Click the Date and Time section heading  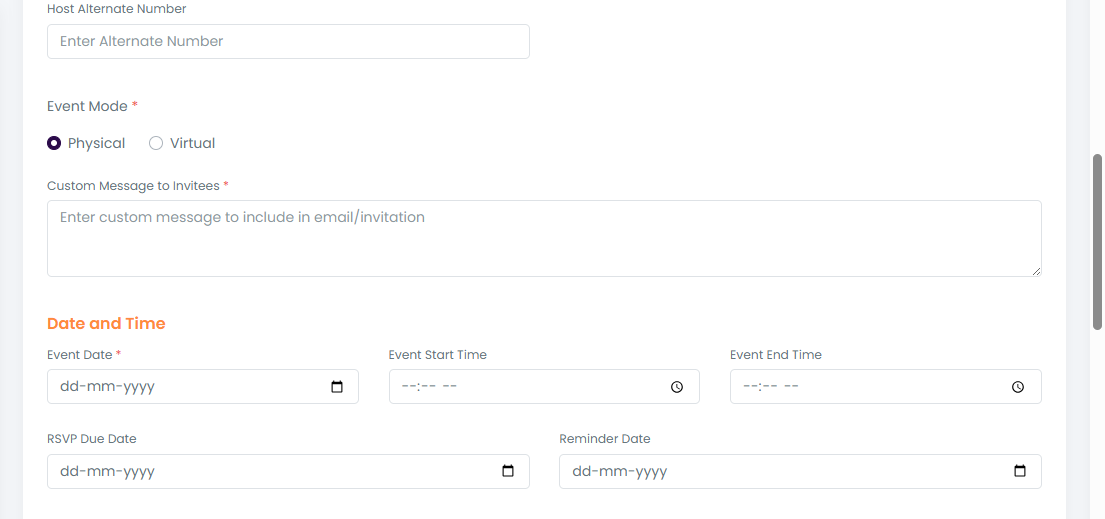pyautogui.click(x=106, y=324)
